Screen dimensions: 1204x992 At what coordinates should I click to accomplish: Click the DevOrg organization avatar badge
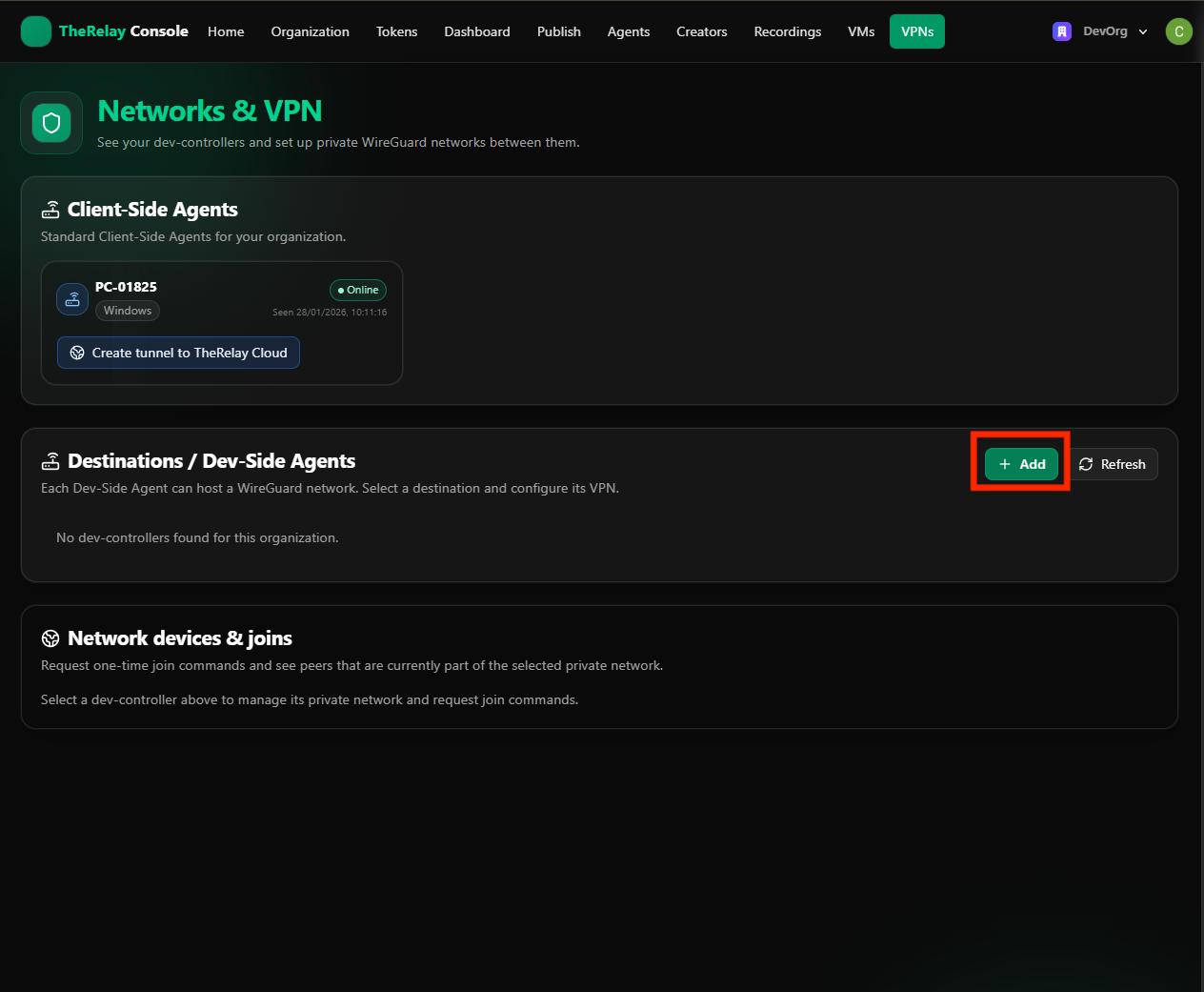(x=1062, y=30)
